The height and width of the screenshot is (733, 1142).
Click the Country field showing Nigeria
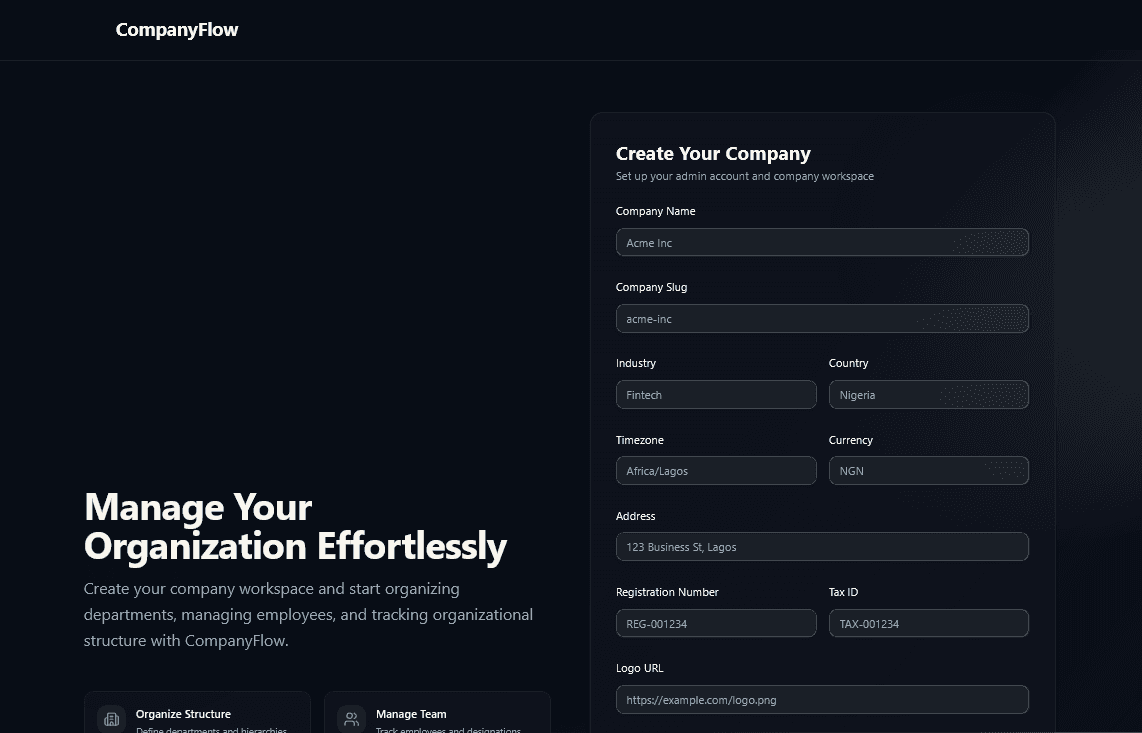tap(928, 395)
